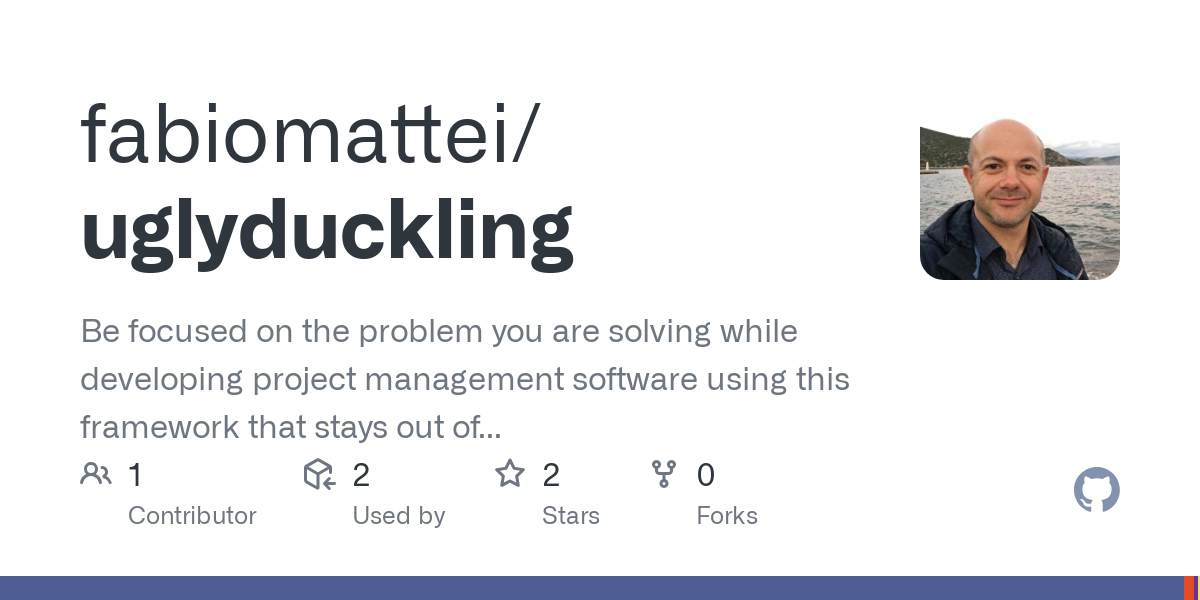Screen dimensions: 1200x600
Task: Click the Used by package icon
Action: pyautogui.click(x=319, y=474)
